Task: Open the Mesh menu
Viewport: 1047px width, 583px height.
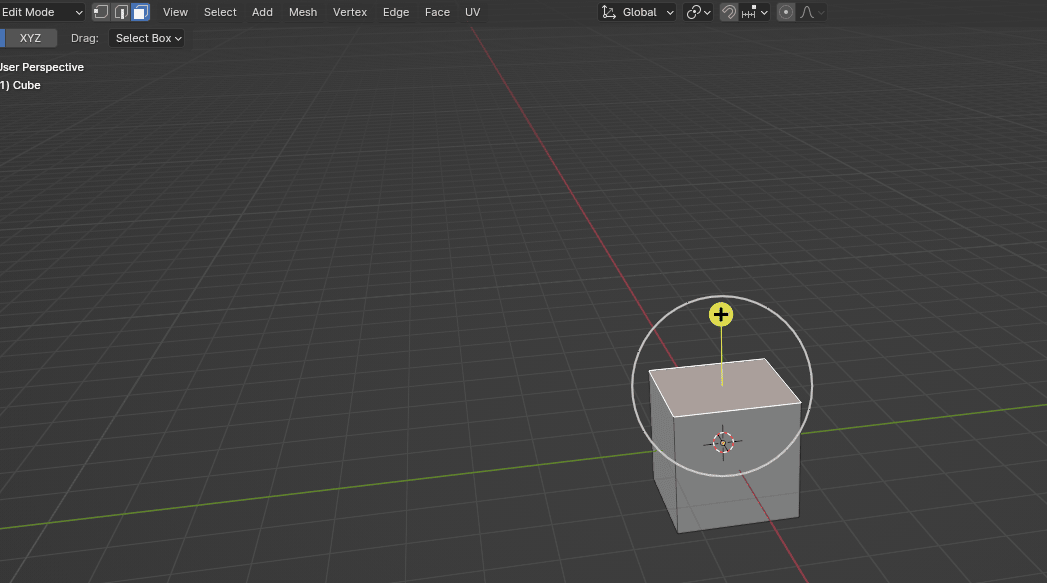Action: tap(303, 12)
